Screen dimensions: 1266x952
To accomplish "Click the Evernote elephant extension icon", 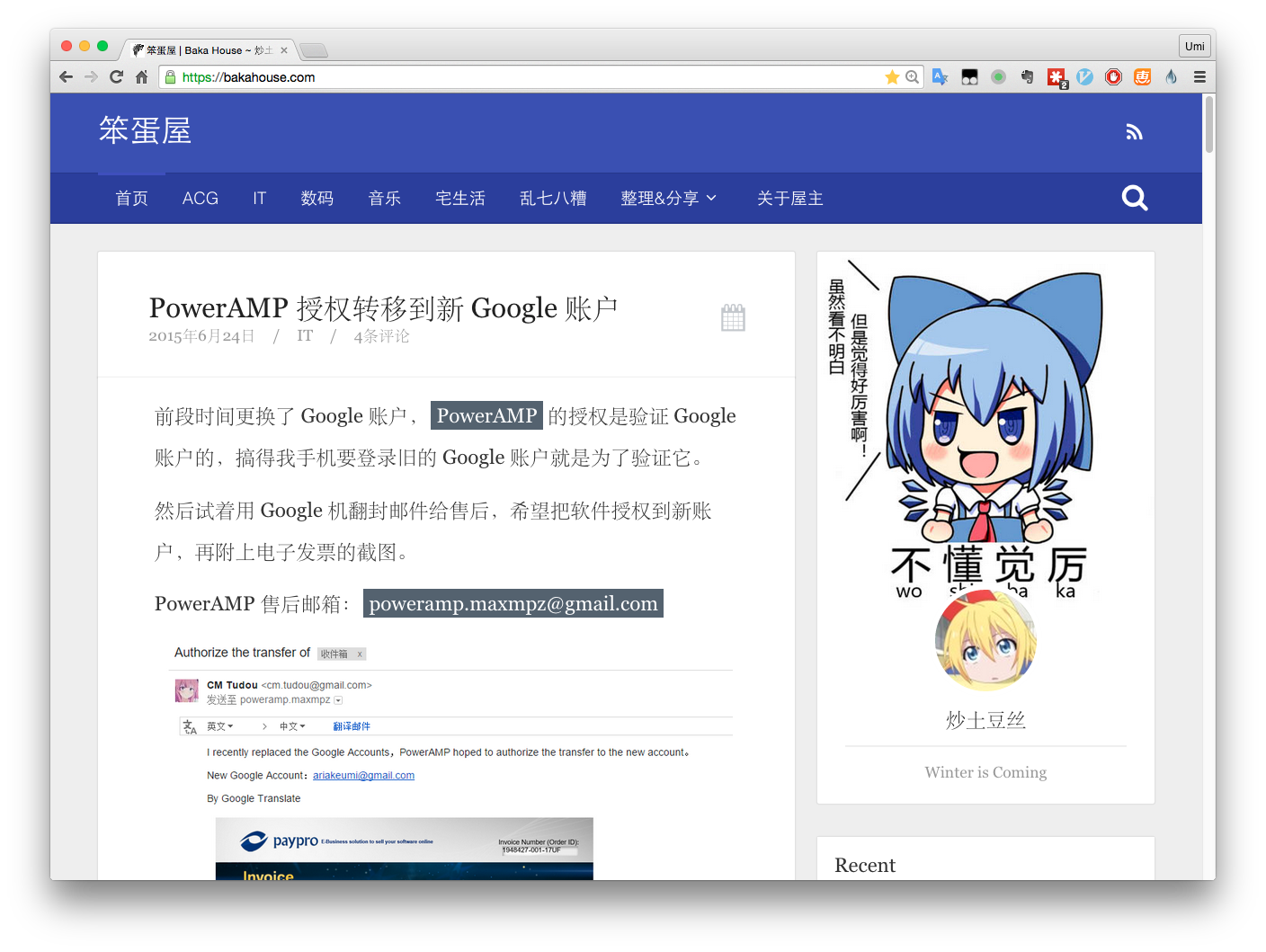I will tap(1027, 77).
